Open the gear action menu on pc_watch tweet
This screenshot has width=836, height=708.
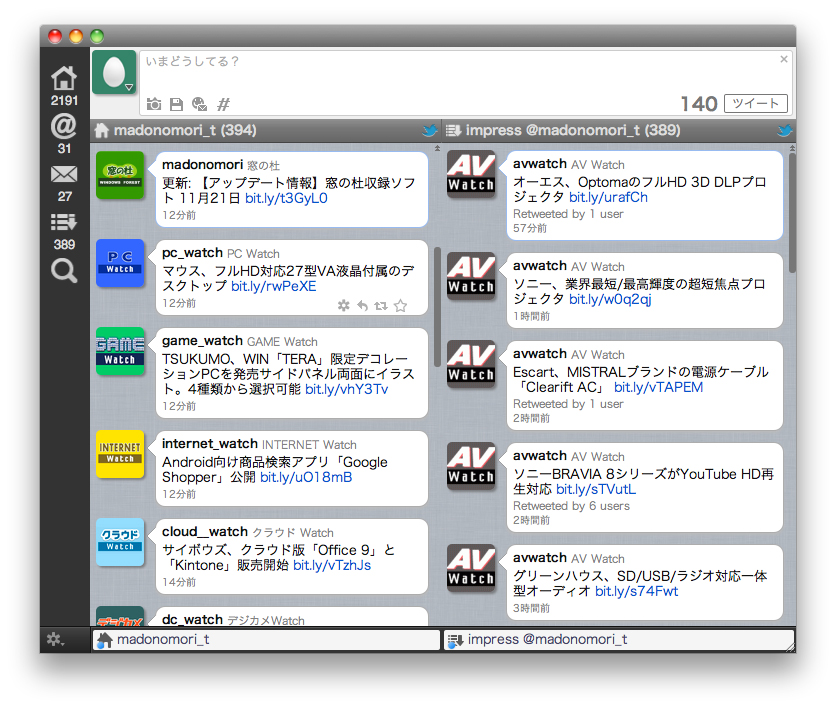pos(343,306)
